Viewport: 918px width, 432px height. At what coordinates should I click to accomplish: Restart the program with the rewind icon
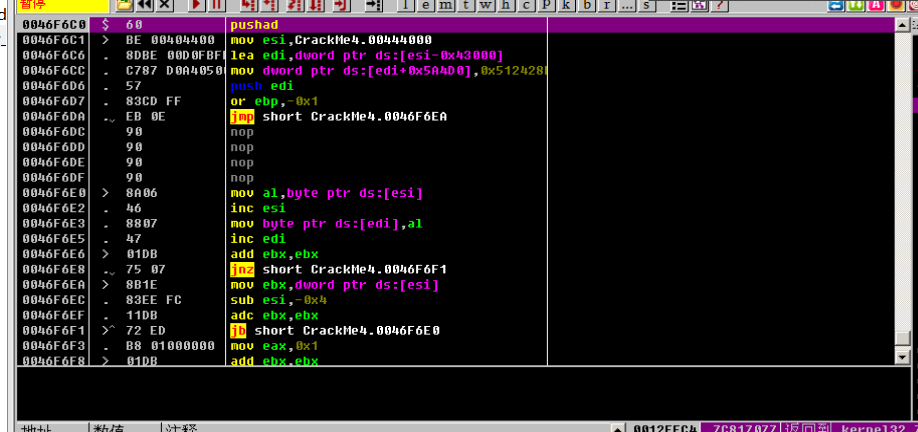click(x=146, y=5)
